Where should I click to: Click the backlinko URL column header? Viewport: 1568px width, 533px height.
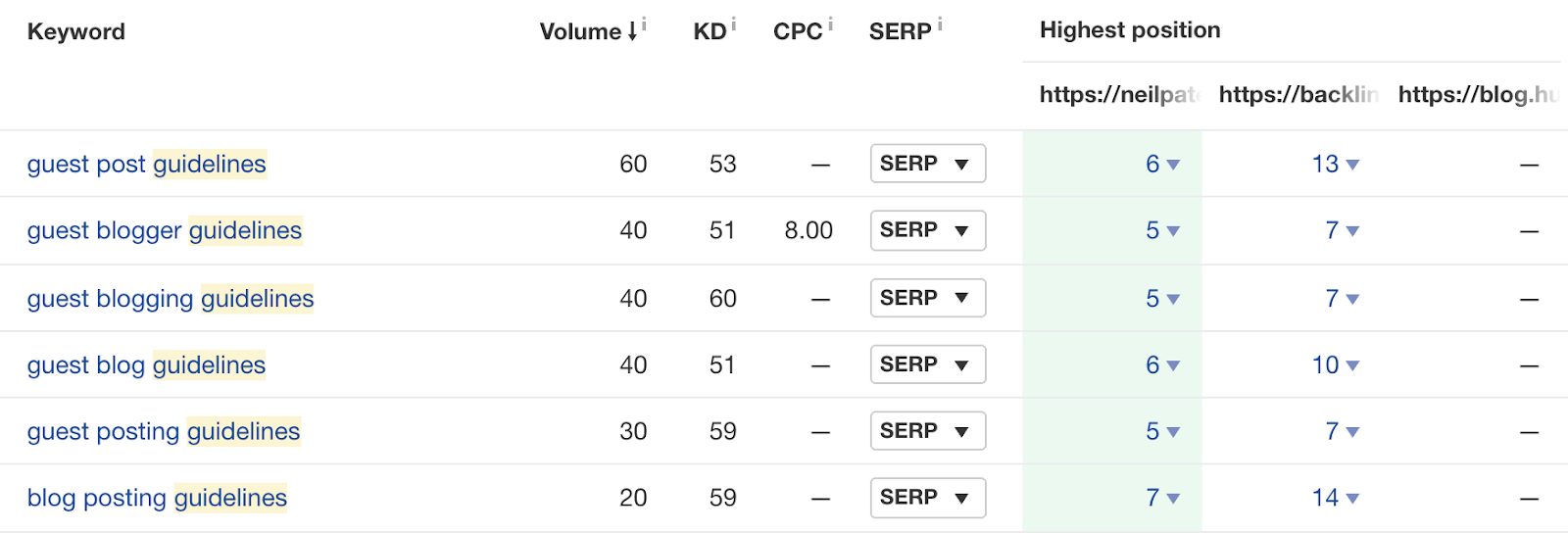[1298, 94]
